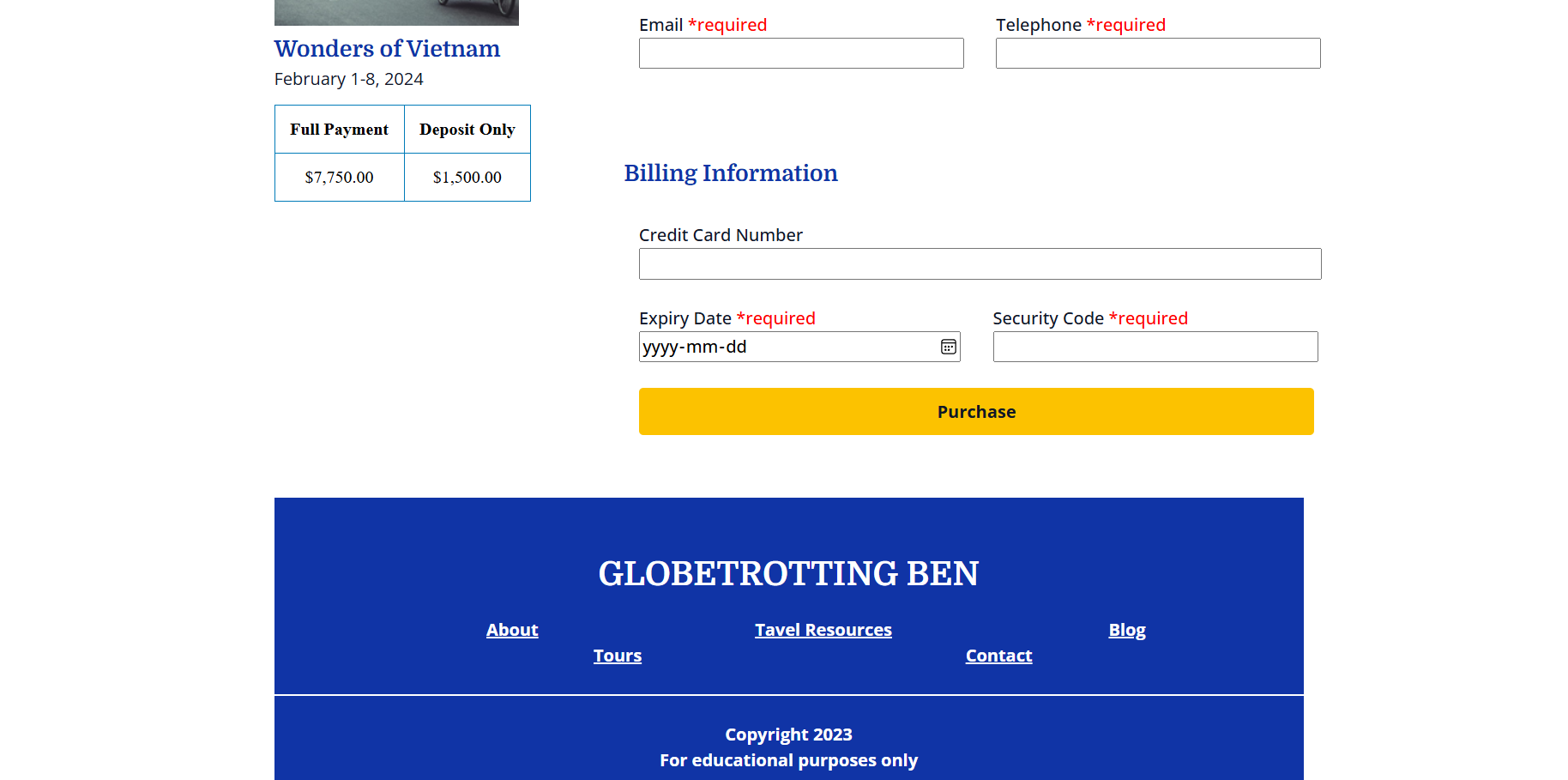Open the Tours footer link
Screen dimensions: 1568x780
click(x=617, y=655)
